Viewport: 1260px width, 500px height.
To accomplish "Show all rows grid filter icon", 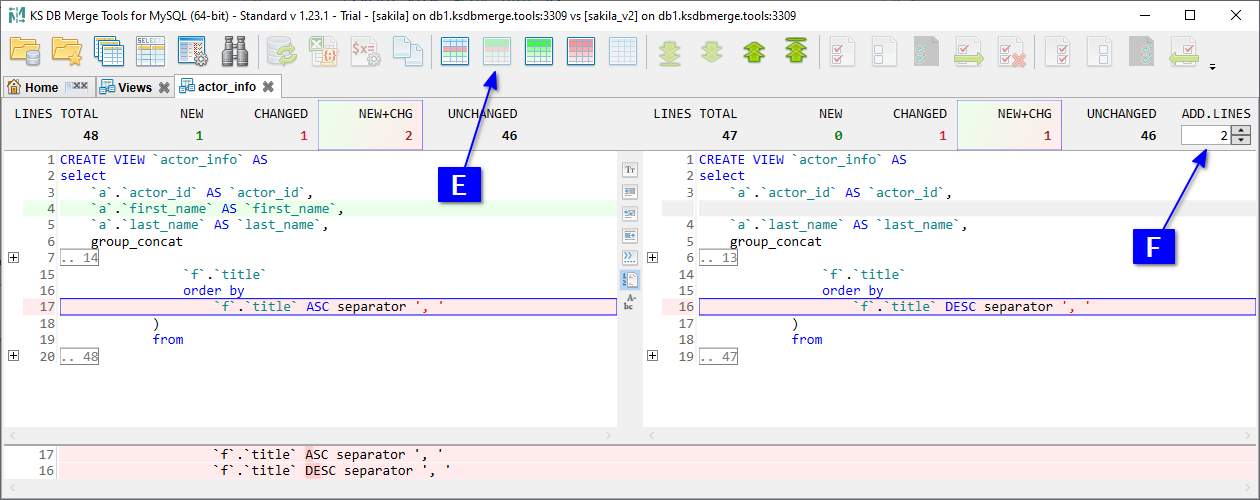I will (x=455, y=51).
